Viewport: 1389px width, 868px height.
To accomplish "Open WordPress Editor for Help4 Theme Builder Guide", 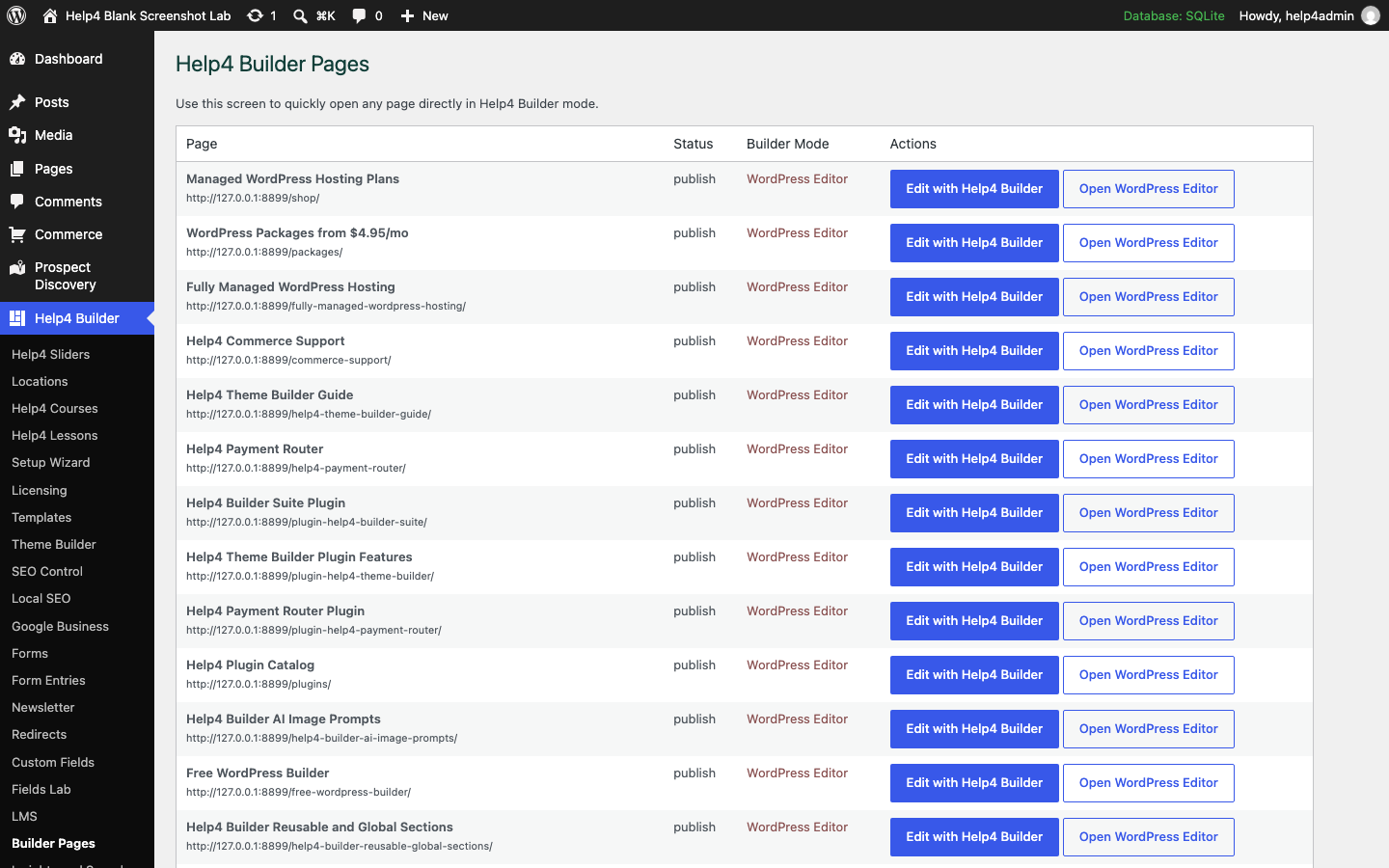I will pyautogui.click(x=1148, y=405).
